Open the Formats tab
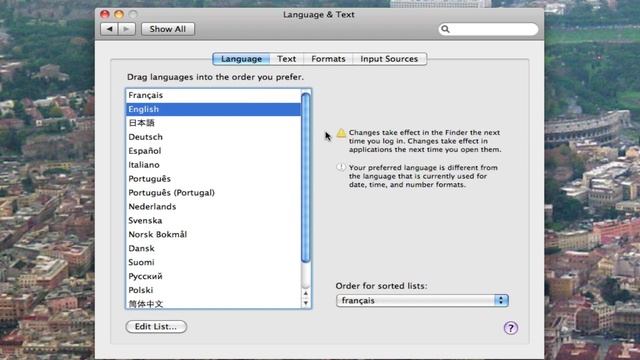Viewport: 640px width, 360px height. (x=328, y=59)
